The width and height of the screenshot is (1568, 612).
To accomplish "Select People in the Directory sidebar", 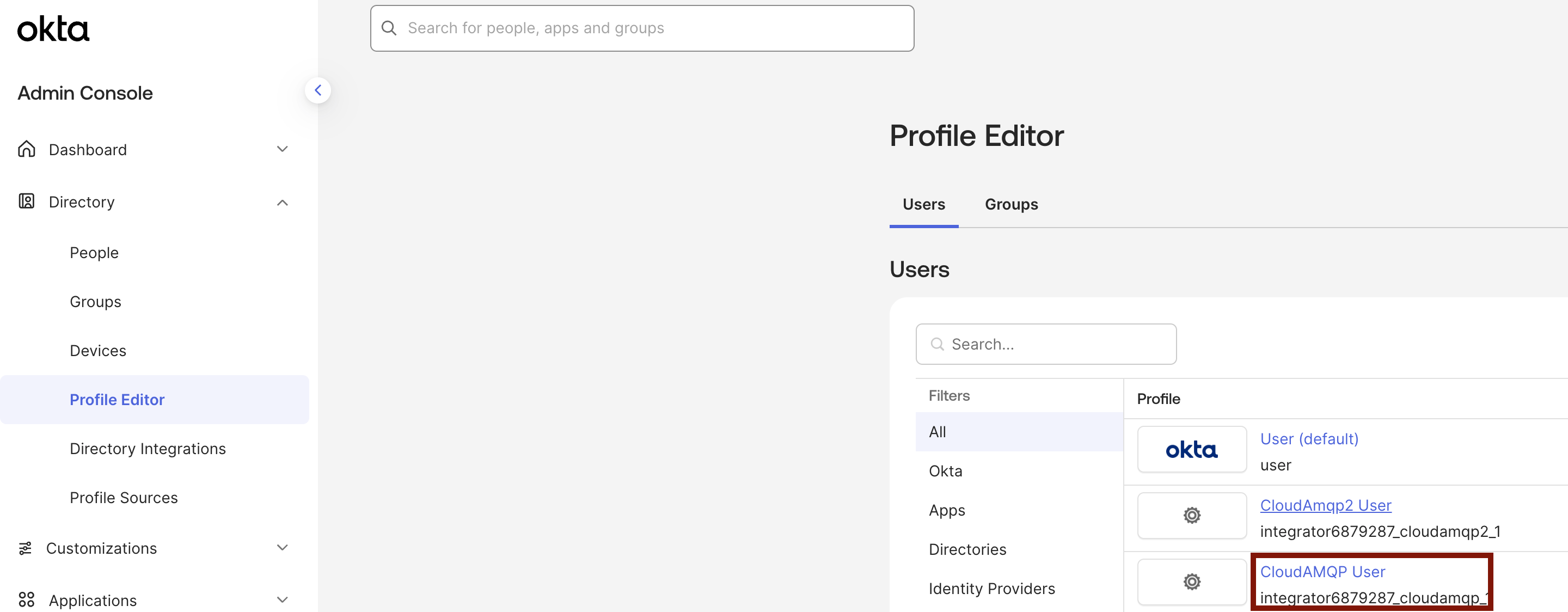I will tap(94, 252).
